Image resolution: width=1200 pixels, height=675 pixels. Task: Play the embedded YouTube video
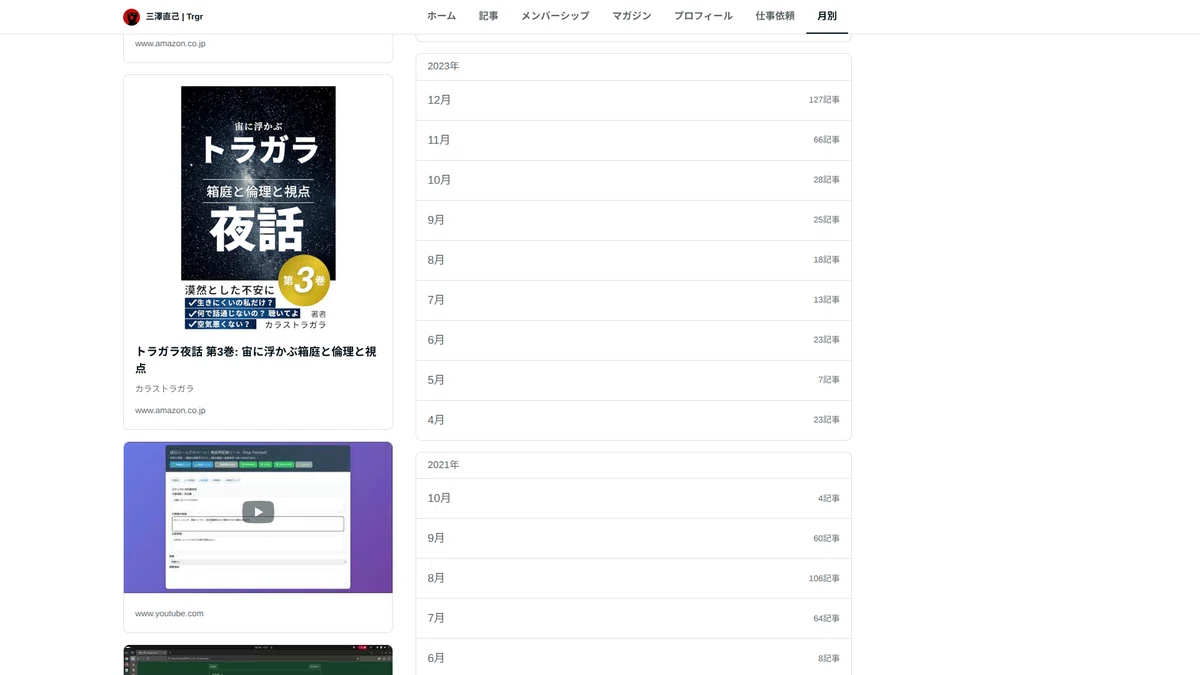click(x=258, y=512)
